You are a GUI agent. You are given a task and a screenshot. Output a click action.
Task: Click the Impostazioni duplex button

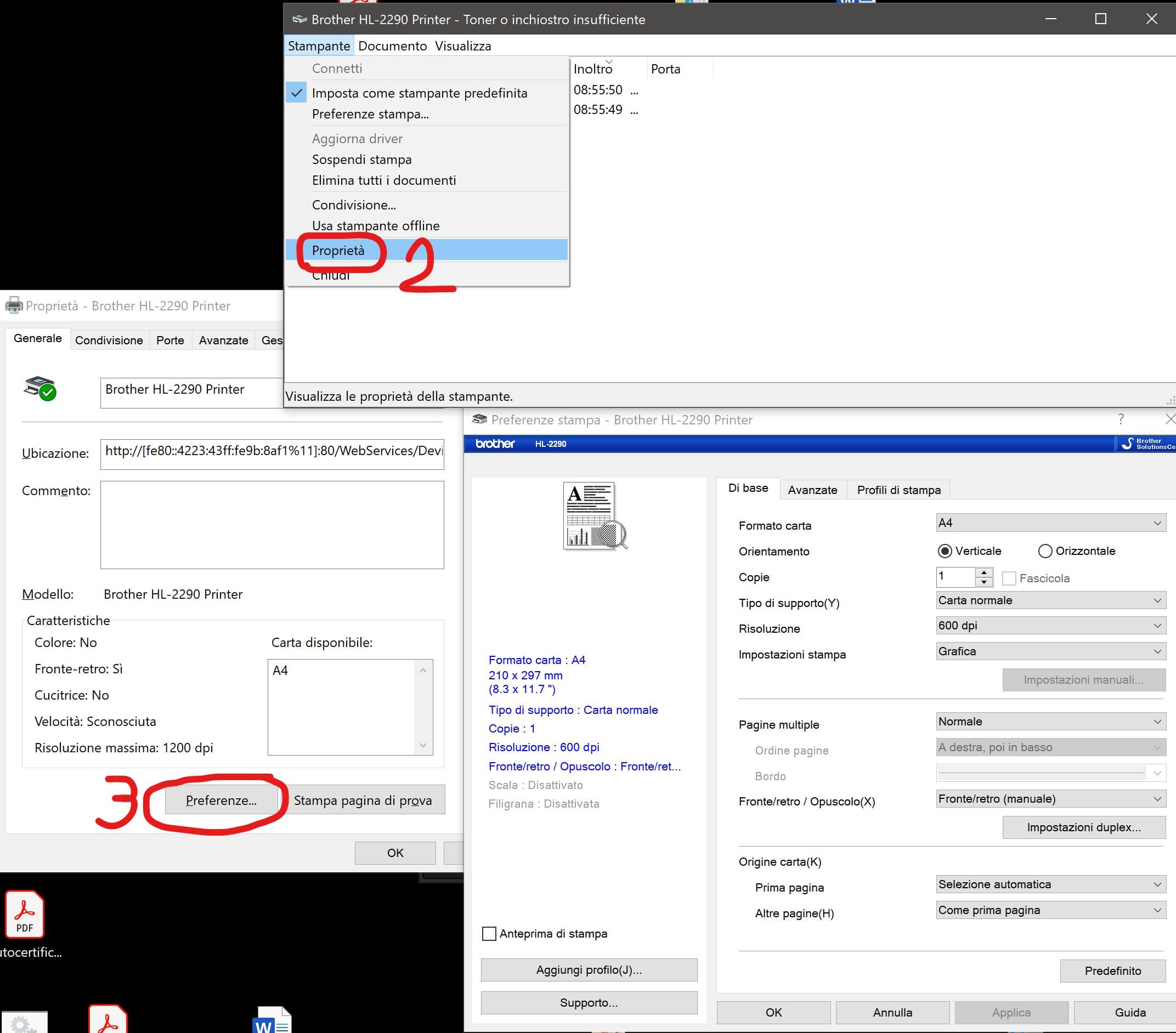pyautogui.click(x=1083, y=827)
